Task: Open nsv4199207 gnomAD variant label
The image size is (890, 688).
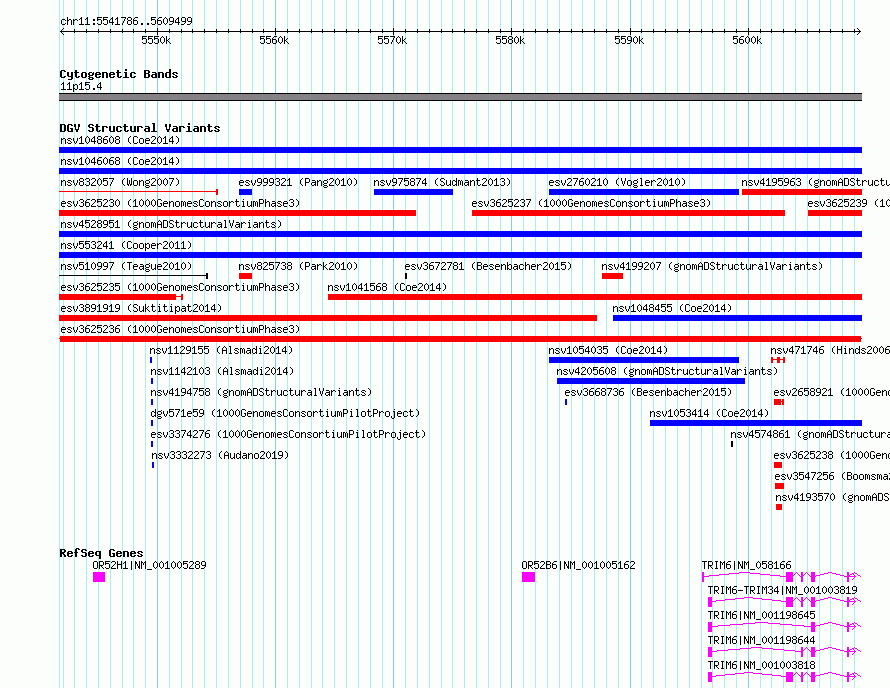Action: pos(712,266)
